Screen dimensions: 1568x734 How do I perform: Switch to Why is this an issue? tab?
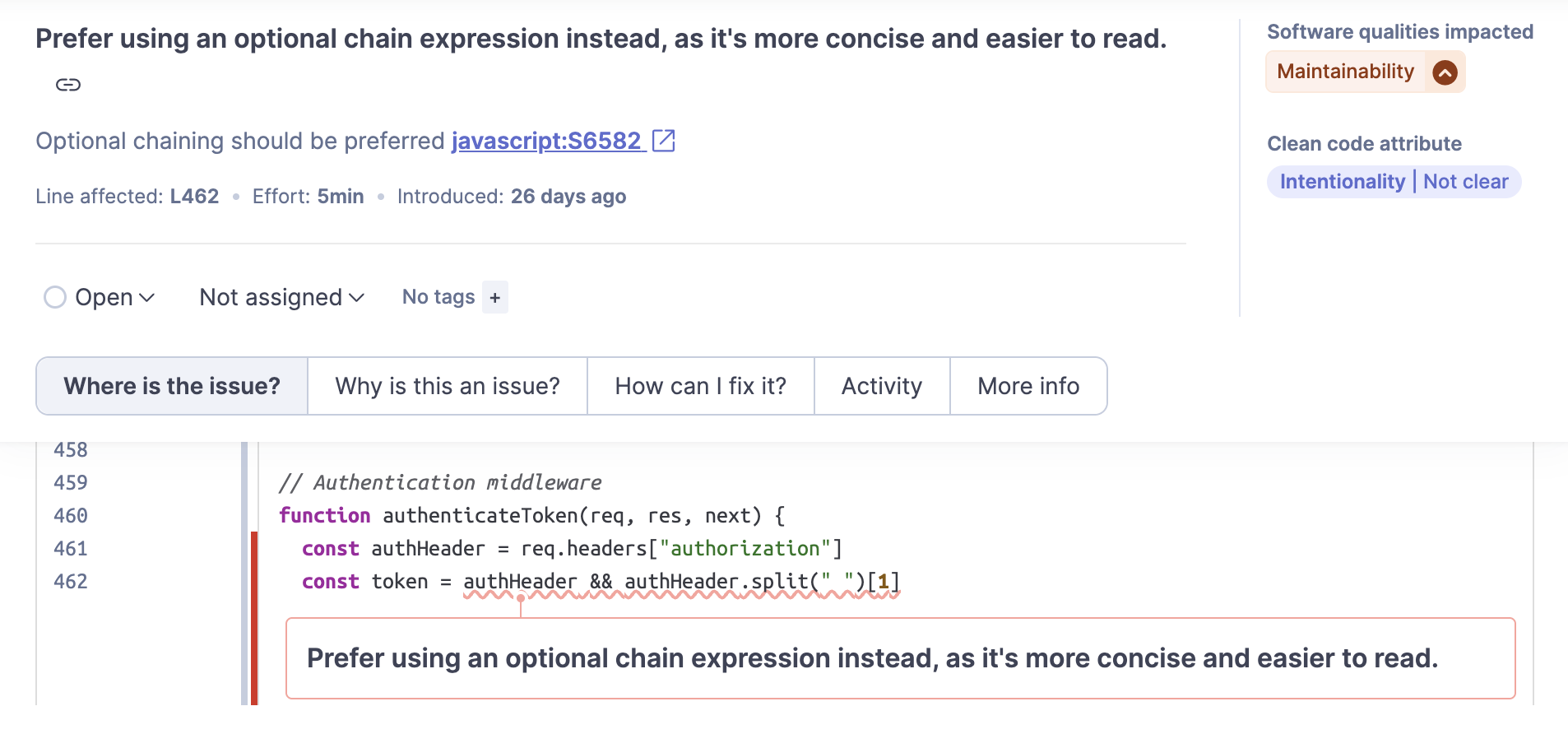448,386
